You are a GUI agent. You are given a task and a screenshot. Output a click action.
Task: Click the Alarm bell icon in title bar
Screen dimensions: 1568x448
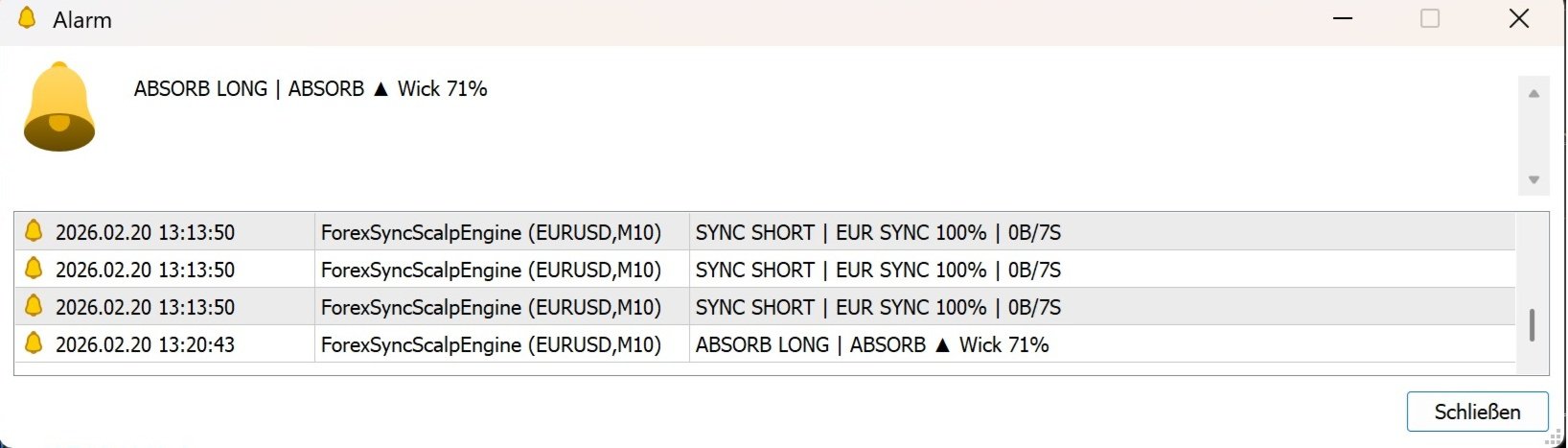point(27,18)
